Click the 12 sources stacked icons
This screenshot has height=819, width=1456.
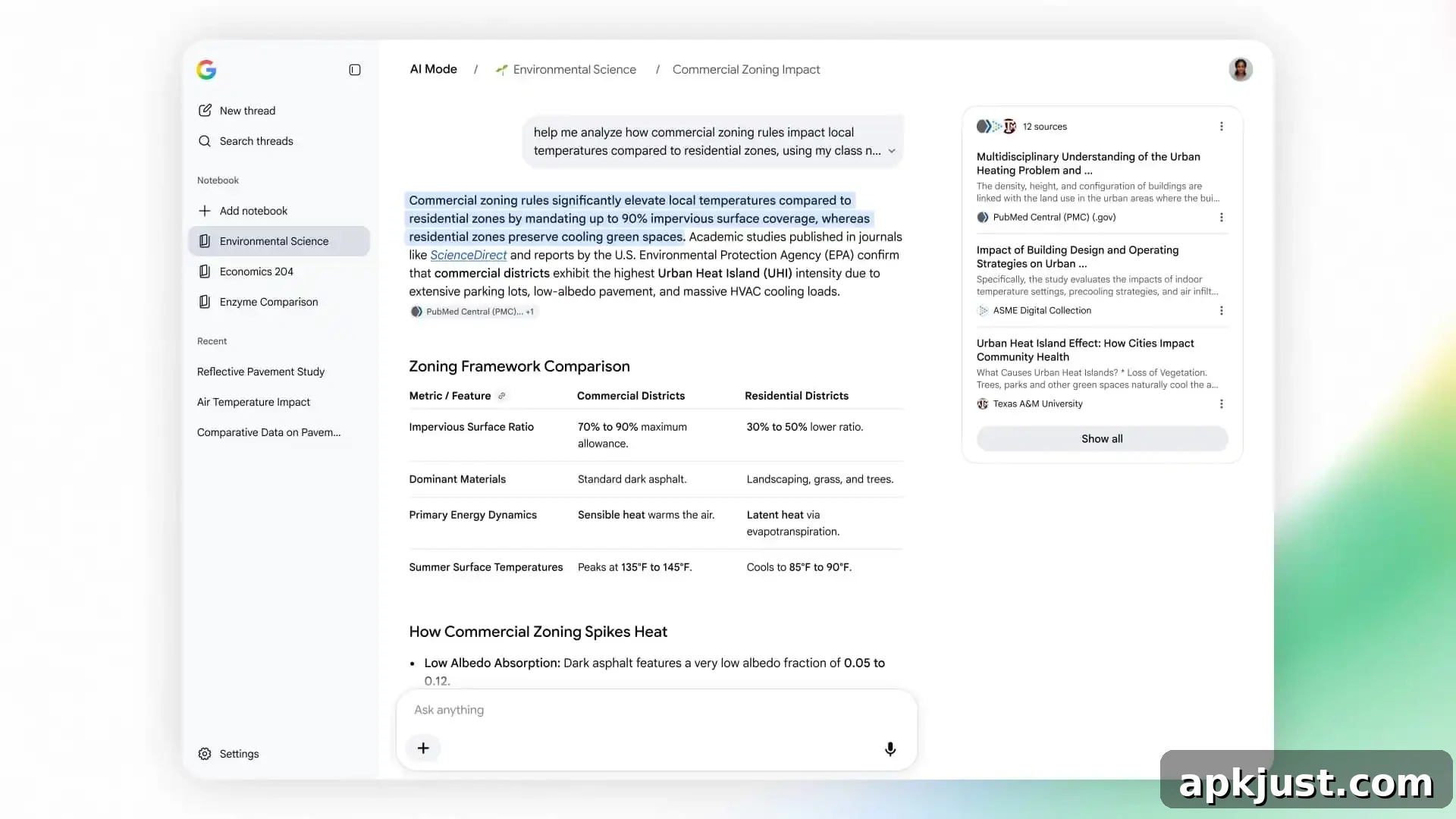point(996,127)
